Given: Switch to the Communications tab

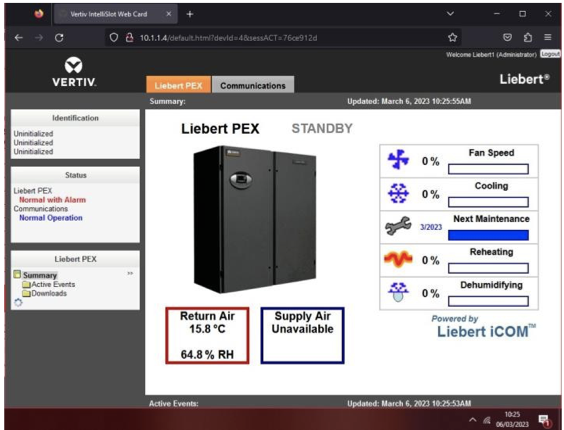Looking at the screenshot, I should [x=253, y=85].
